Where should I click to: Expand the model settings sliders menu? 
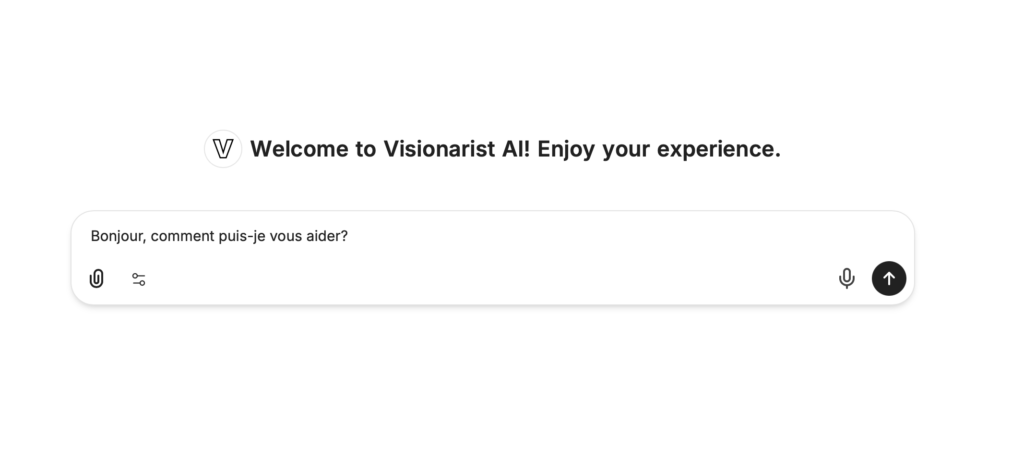tap(139, 279)
